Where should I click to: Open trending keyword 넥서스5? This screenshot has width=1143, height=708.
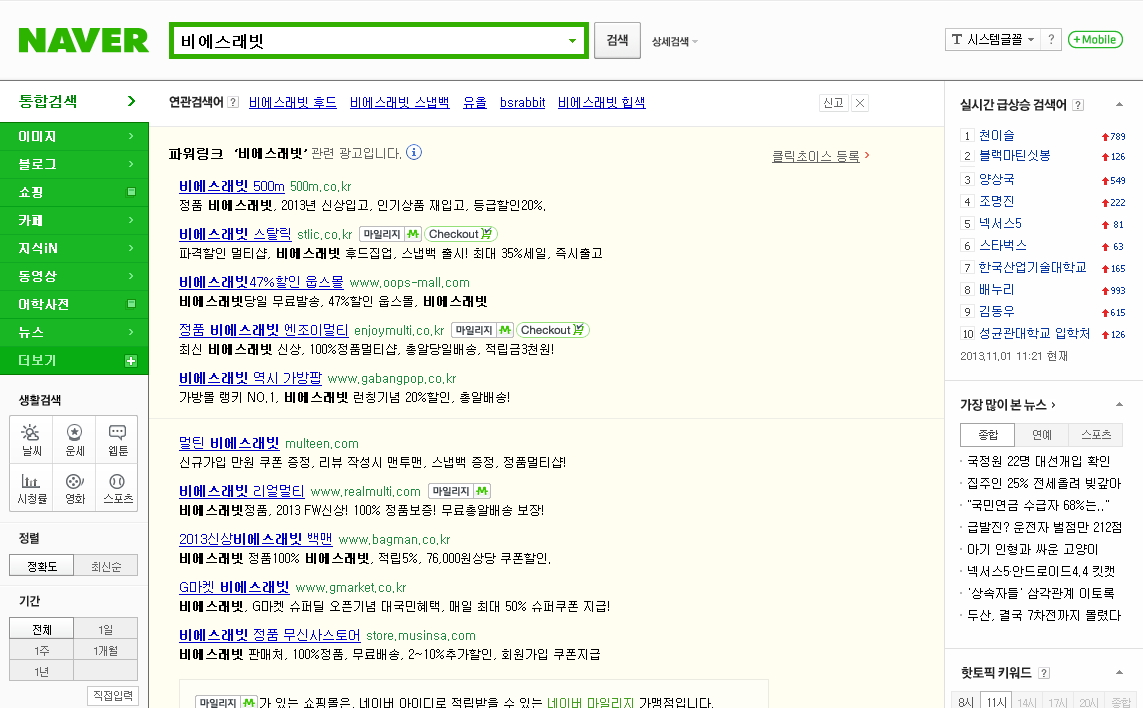click(1000, 223)
